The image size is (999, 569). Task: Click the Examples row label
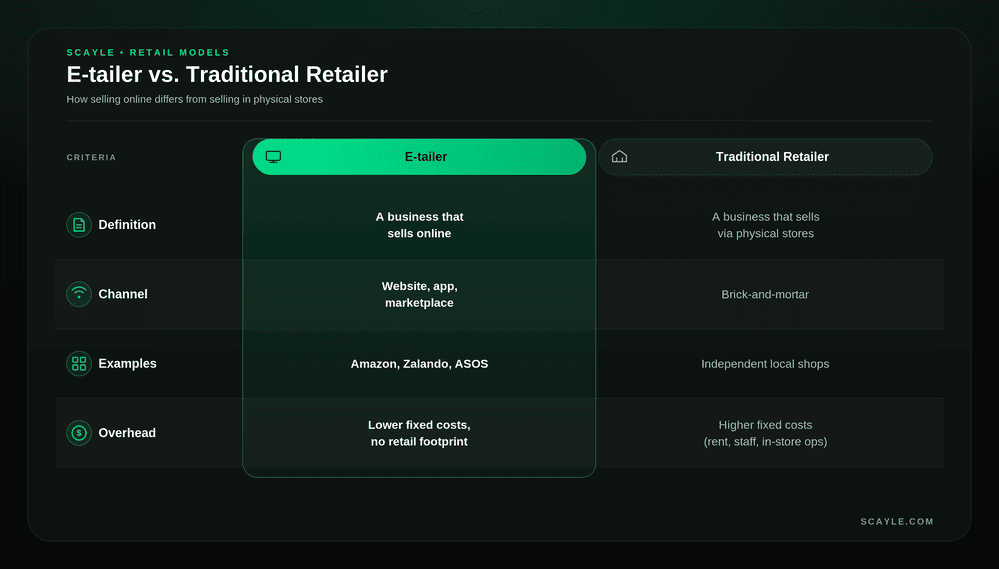[127, 363]
